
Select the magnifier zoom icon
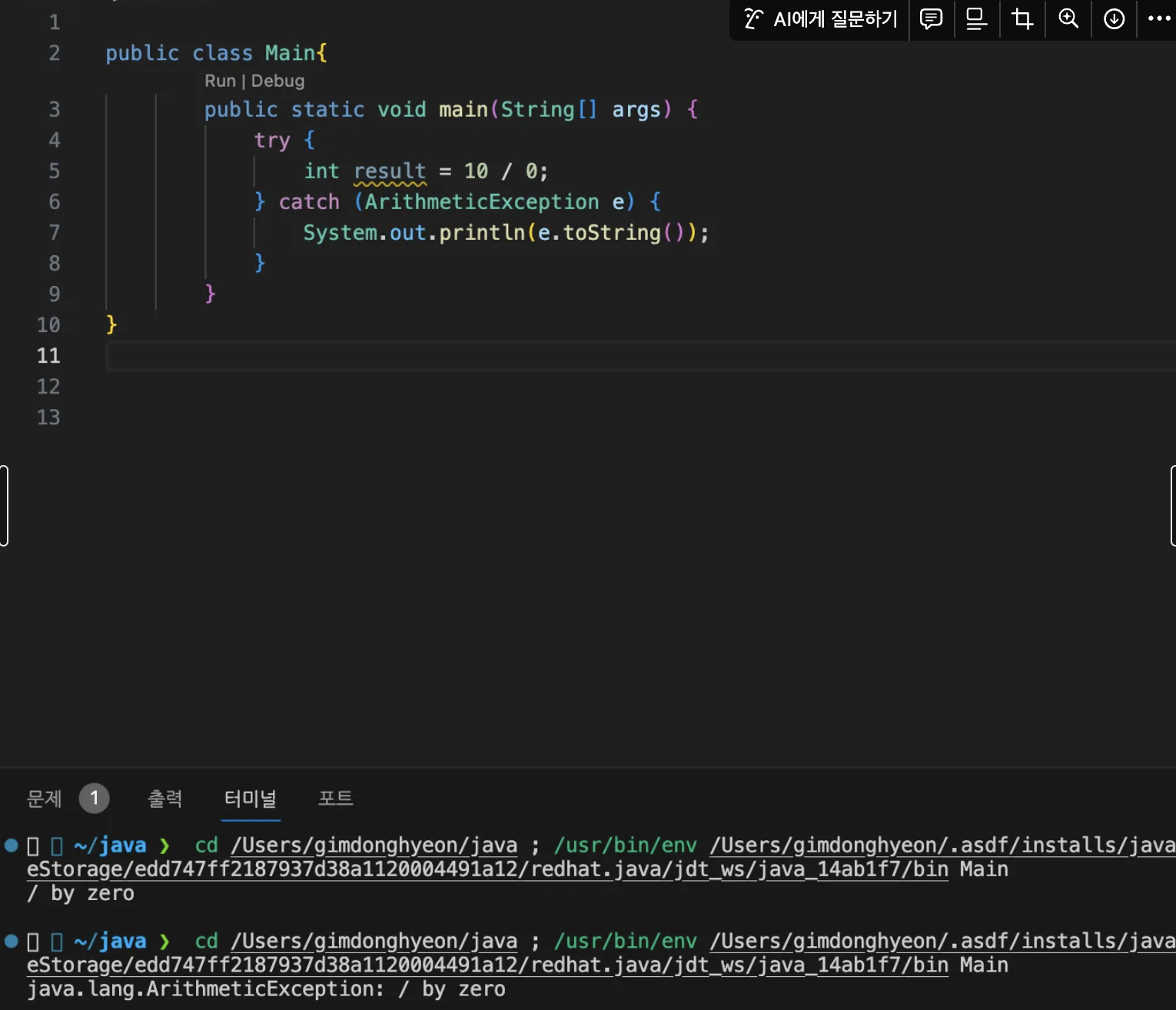coord(1068,20)
